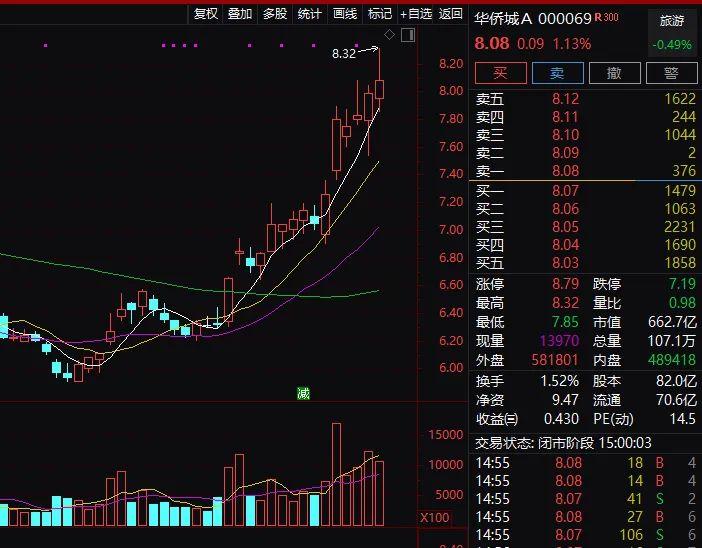Click the 8.32 high price annotation
Viewport: 702px width, 548px height.
[x=343, y=54]
